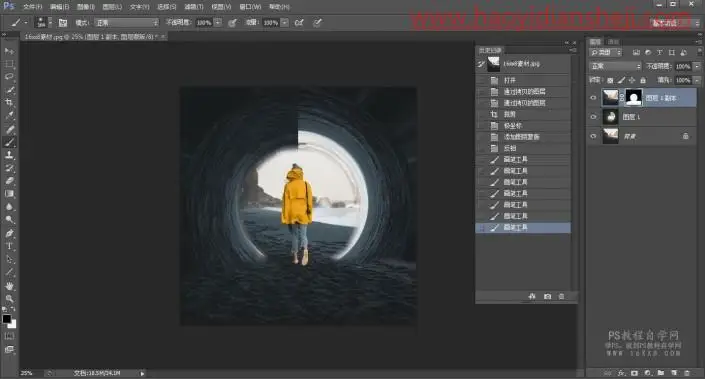Select the Quick Selection tool
The width and height of the screenshot is (705, 379).
[9, 89]
